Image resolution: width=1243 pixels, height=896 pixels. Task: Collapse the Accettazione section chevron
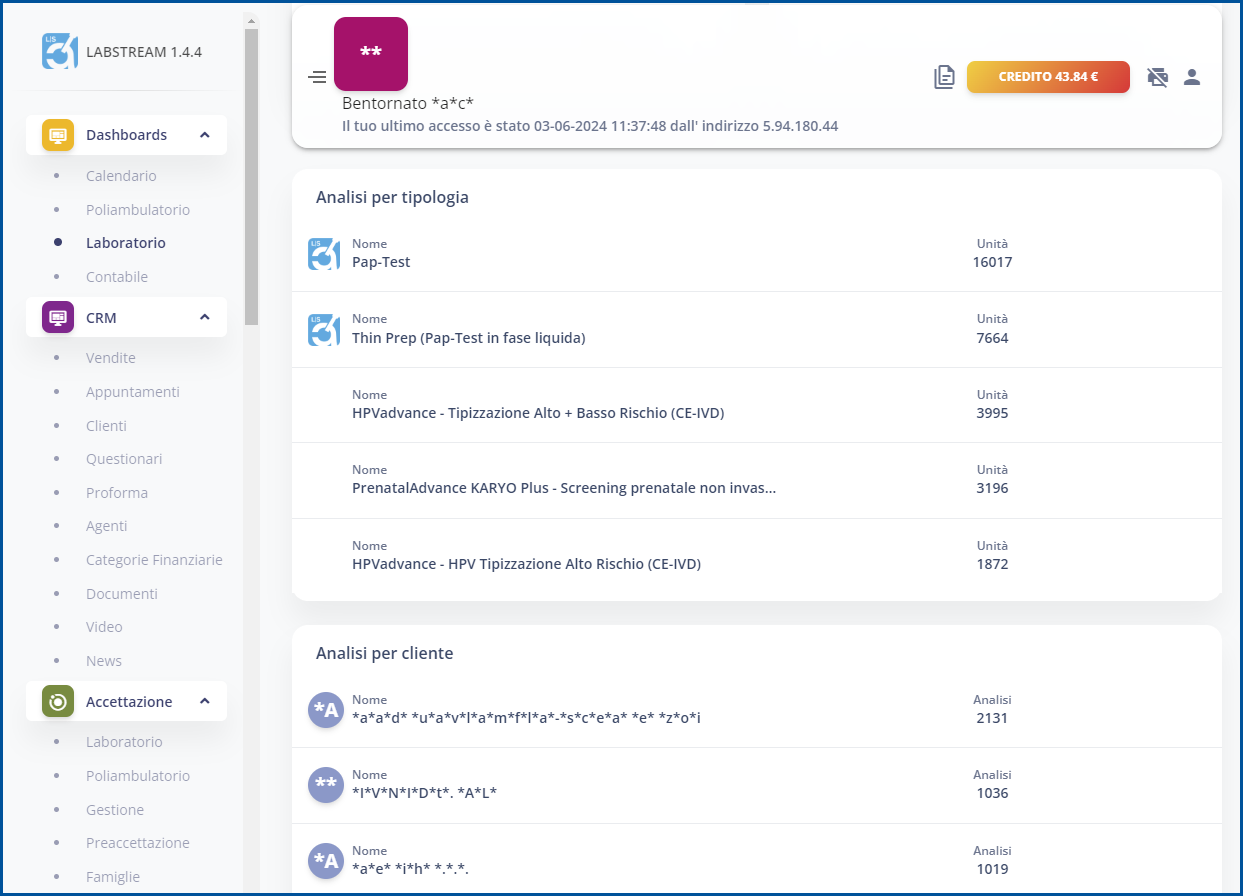(205, 702)
